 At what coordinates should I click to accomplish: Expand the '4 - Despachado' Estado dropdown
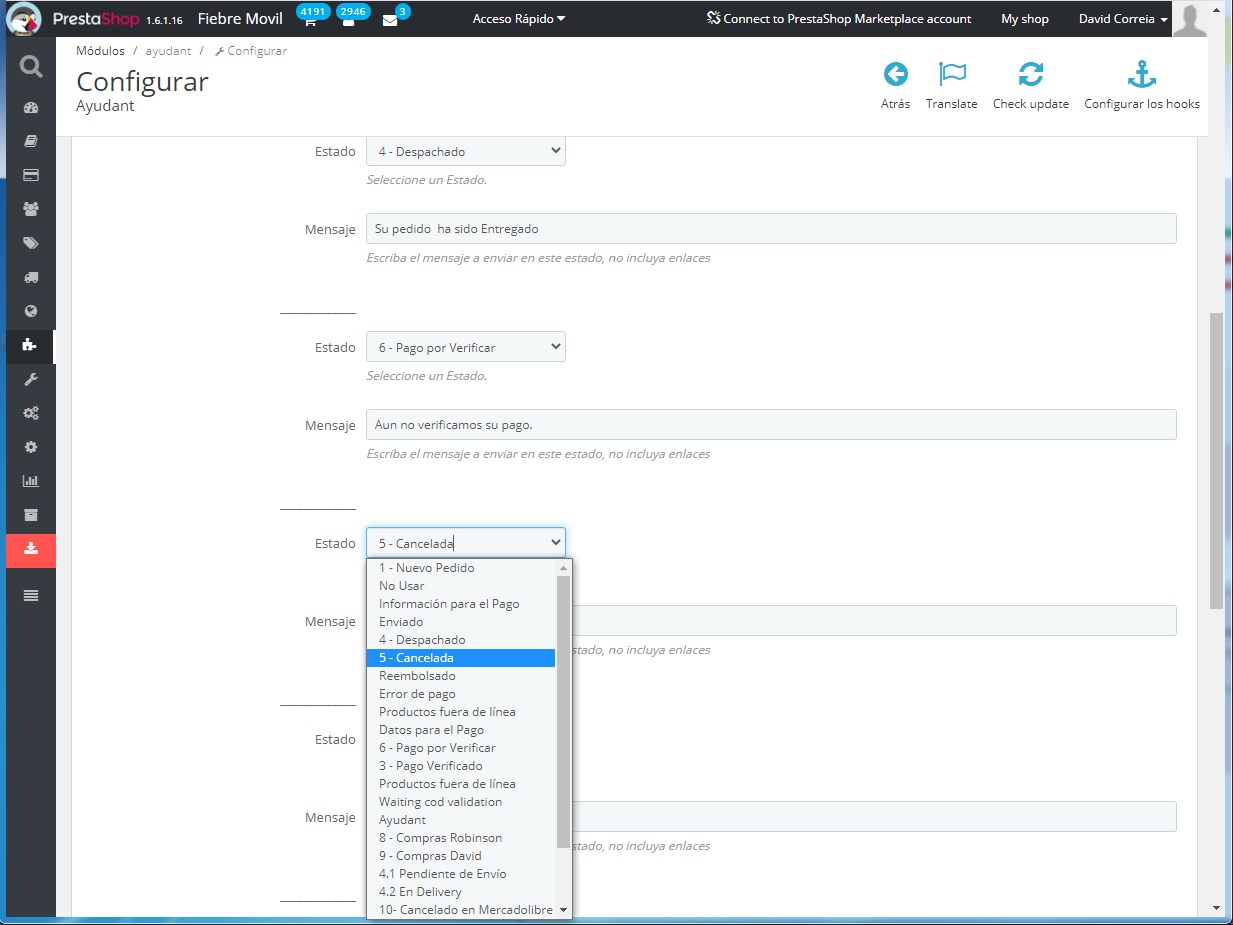465,152
